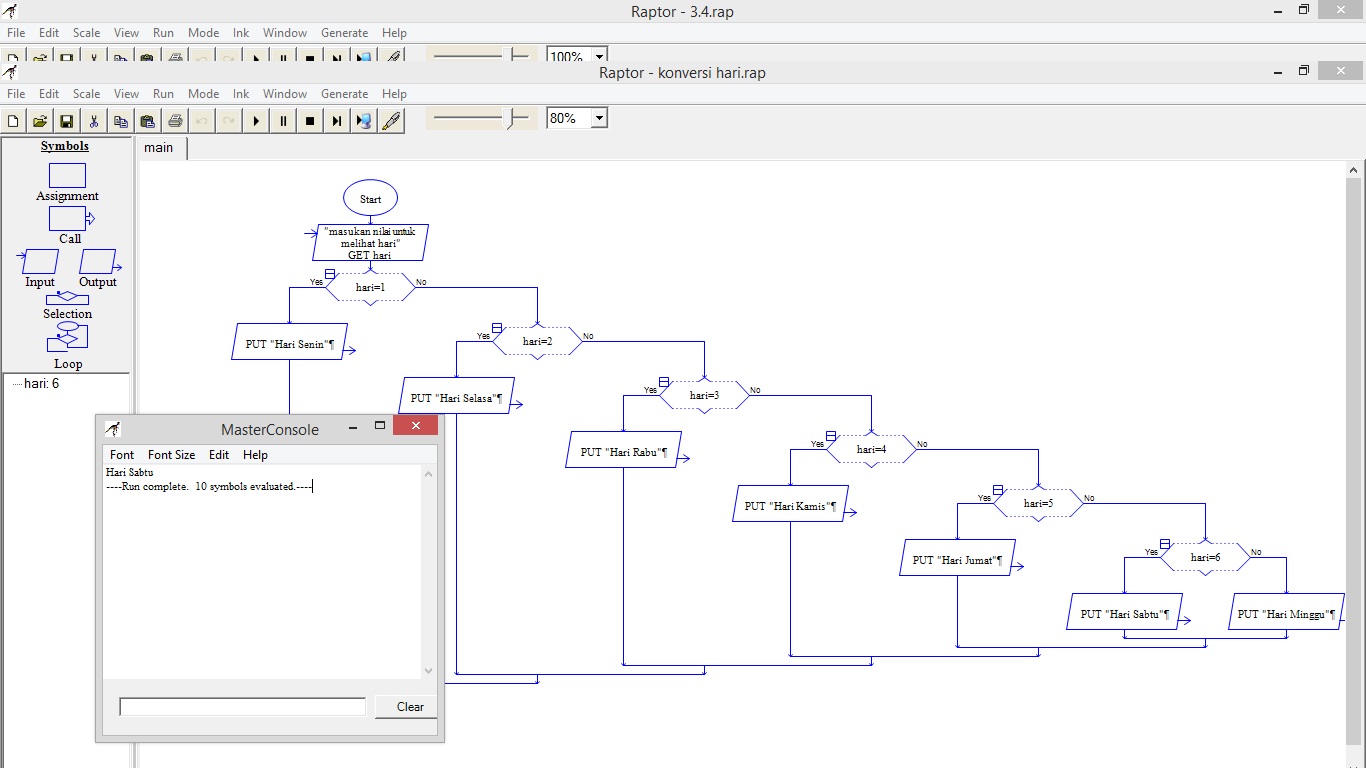Open 100% zoom dropdown in 3.4.rap window
Image resolution: width=1366 pixels, height=768 pixels.
point(599,57)
